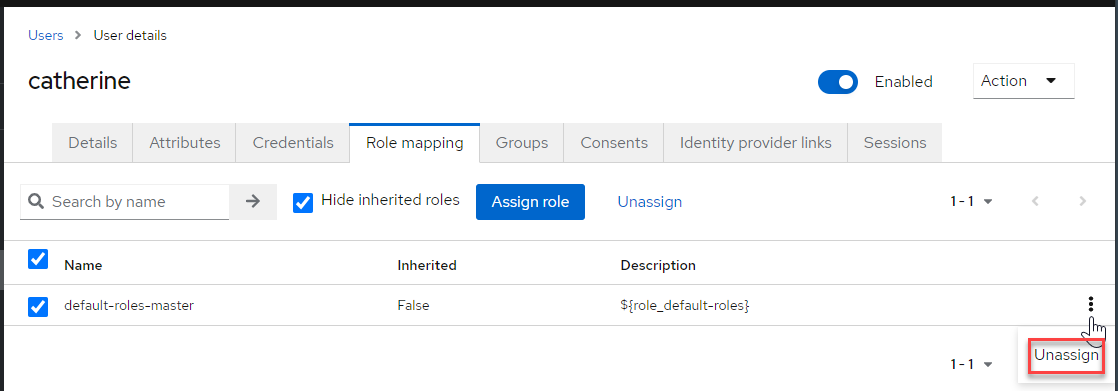Click the search magnifier icon

coord(36,202)
